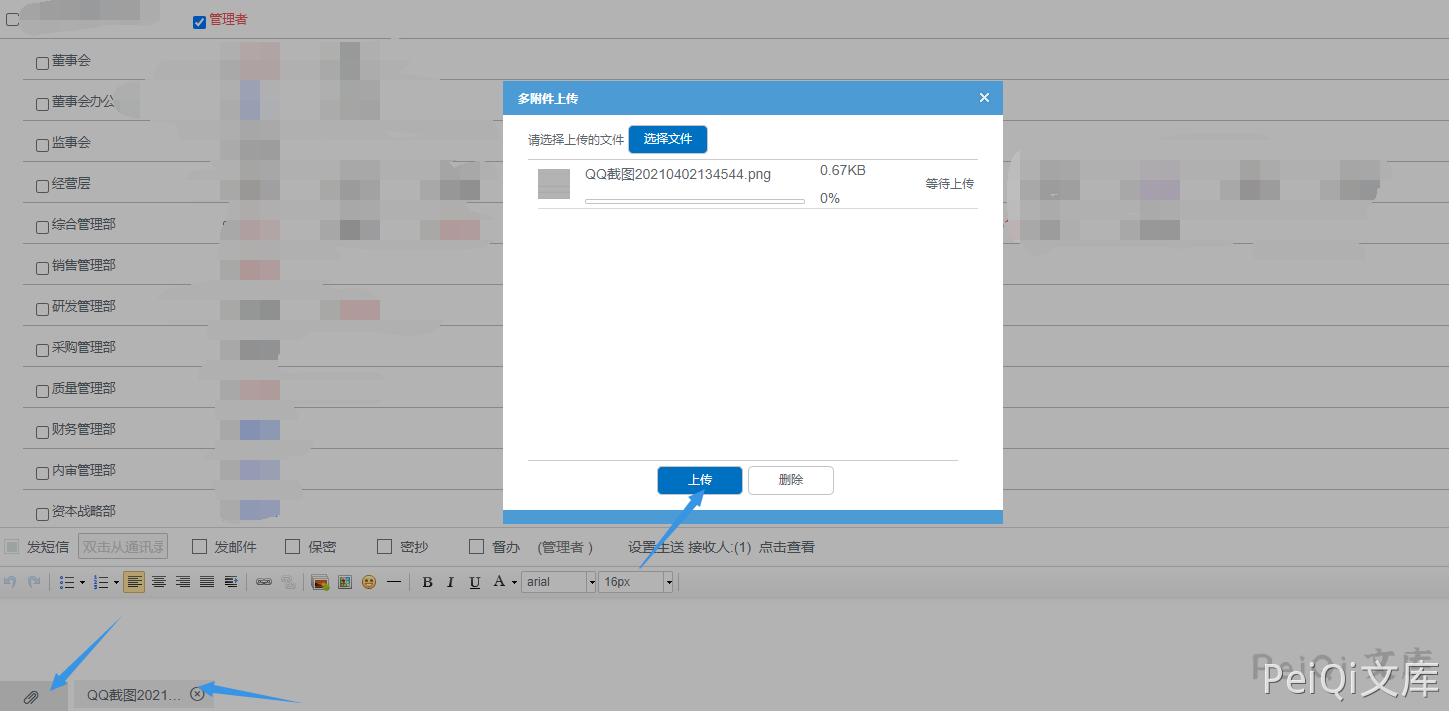The height and width of the screenshot is (711, 1449).
Task: Toggle italic text formatting
Action: point(450,582)
